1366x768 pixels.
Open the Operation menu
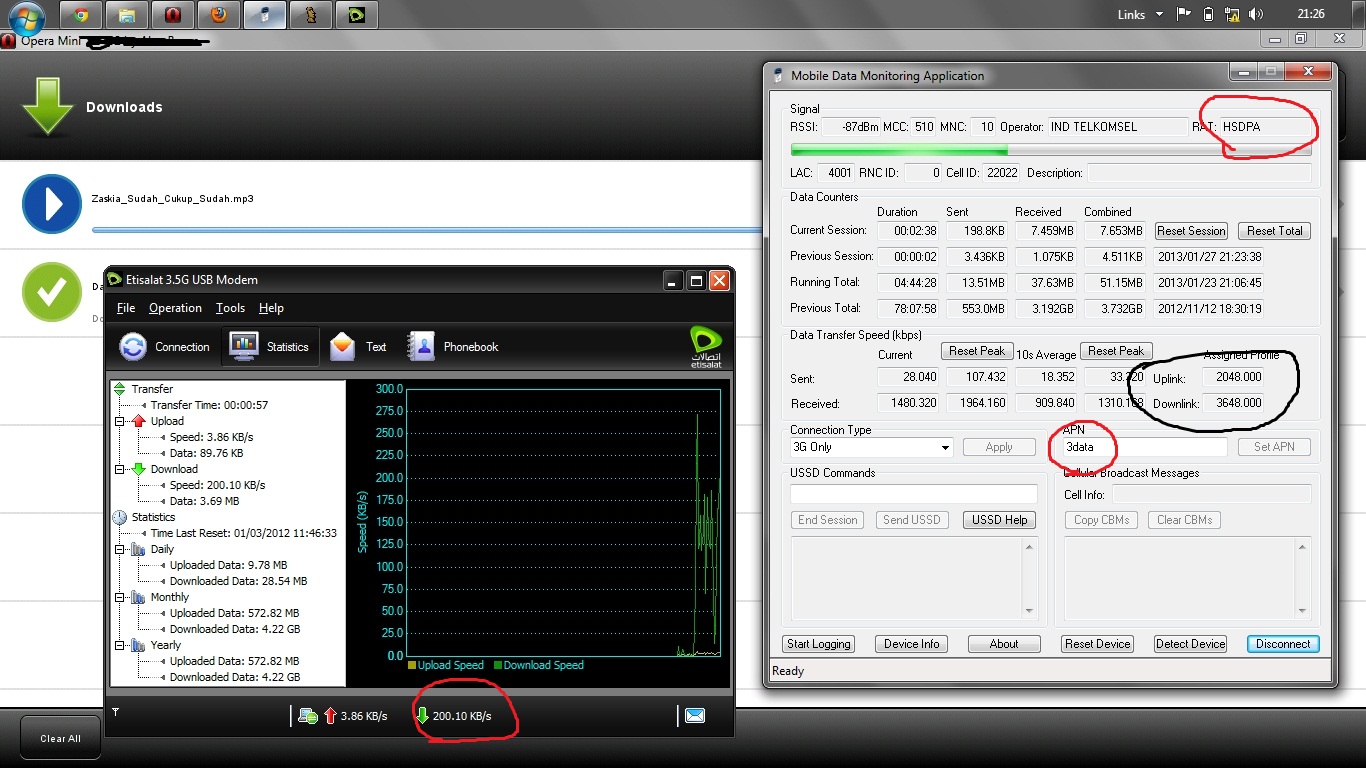pyautogui.click(x=175, y=308)
